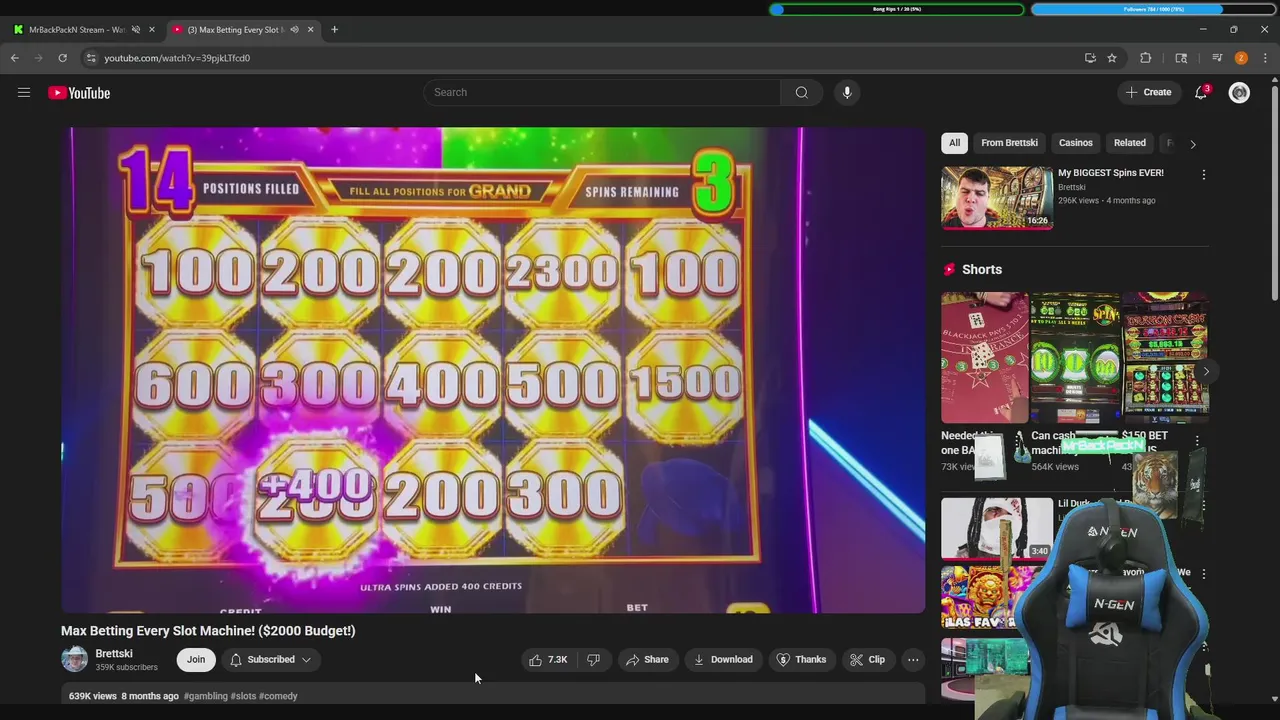Open options for My BIGGEST Spins EVER

(1204, 174)
